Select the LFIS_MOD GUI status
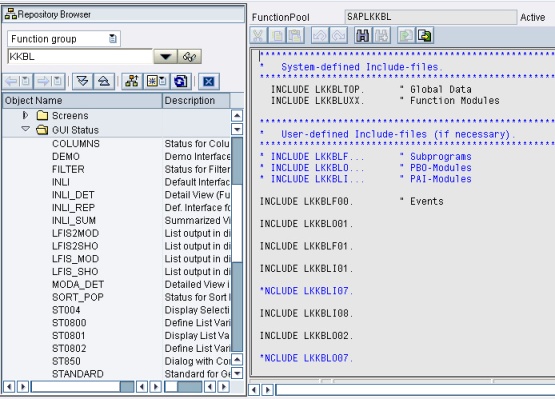Image resolution: width=555 pixels, height=399 pixels. 75,259
